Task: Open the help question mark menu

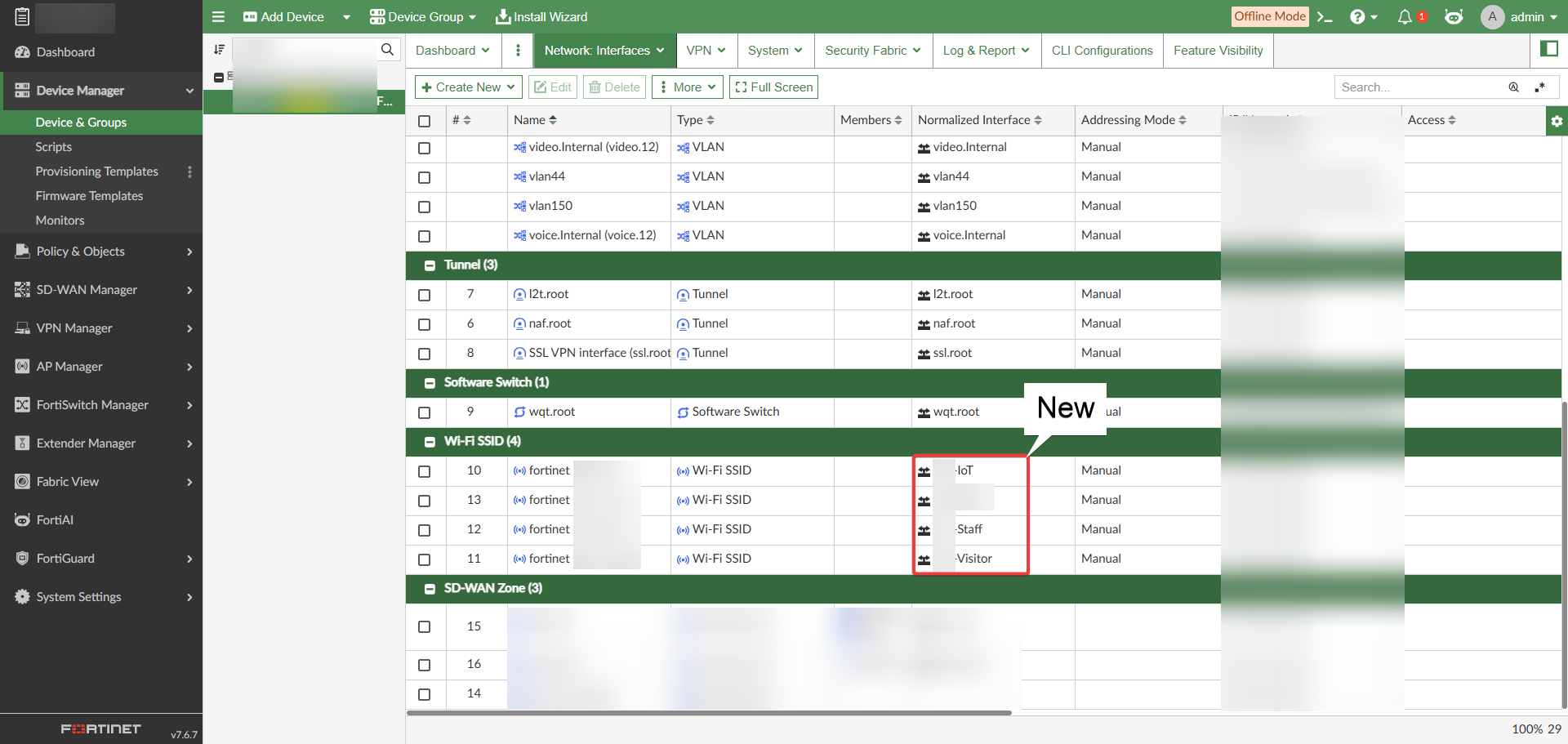Action: [x=1363, y=16]
